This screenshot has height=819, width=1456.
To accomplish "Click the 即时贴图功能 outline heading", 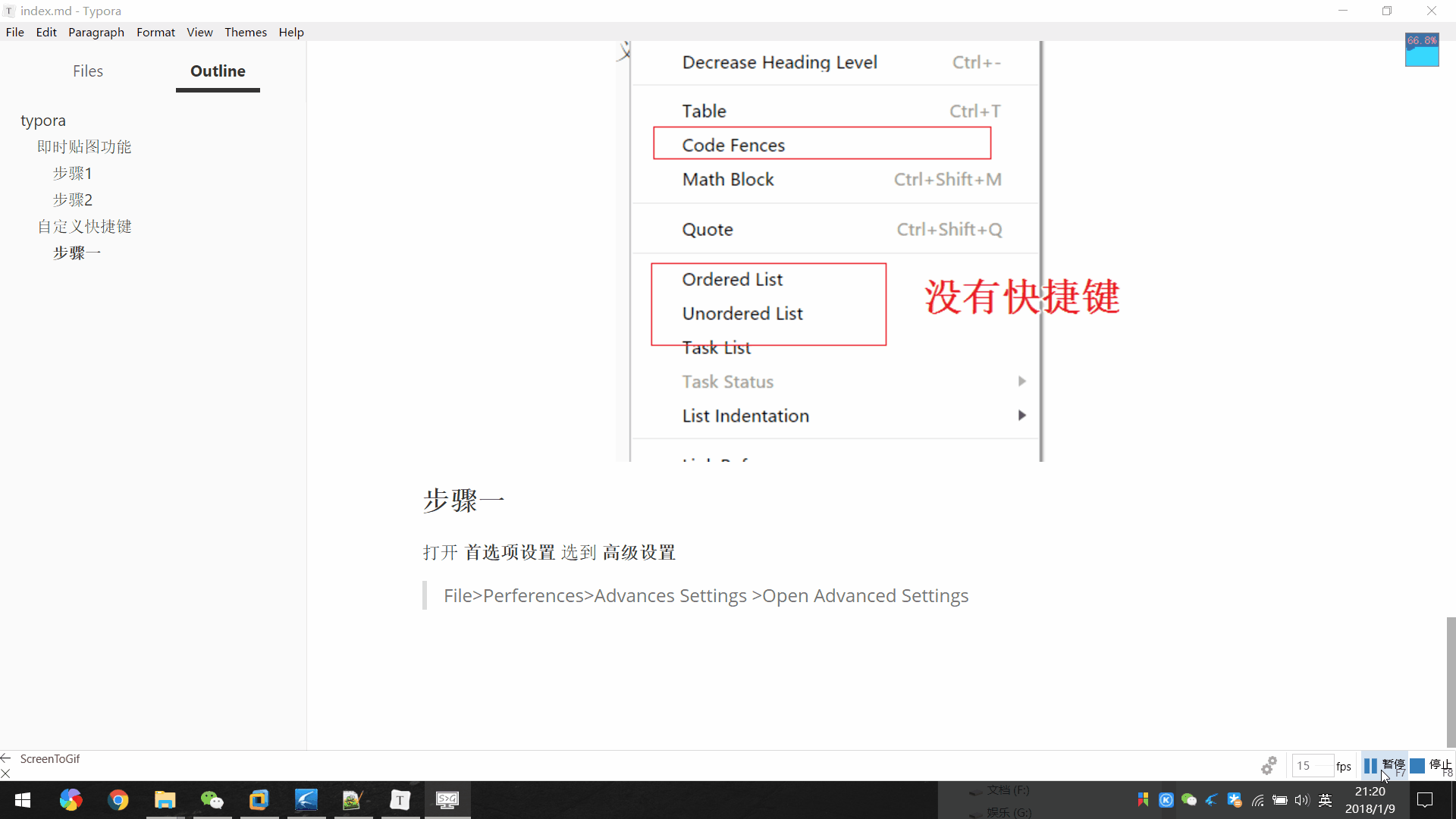I will pyautogui.click(x=85, y=147).
